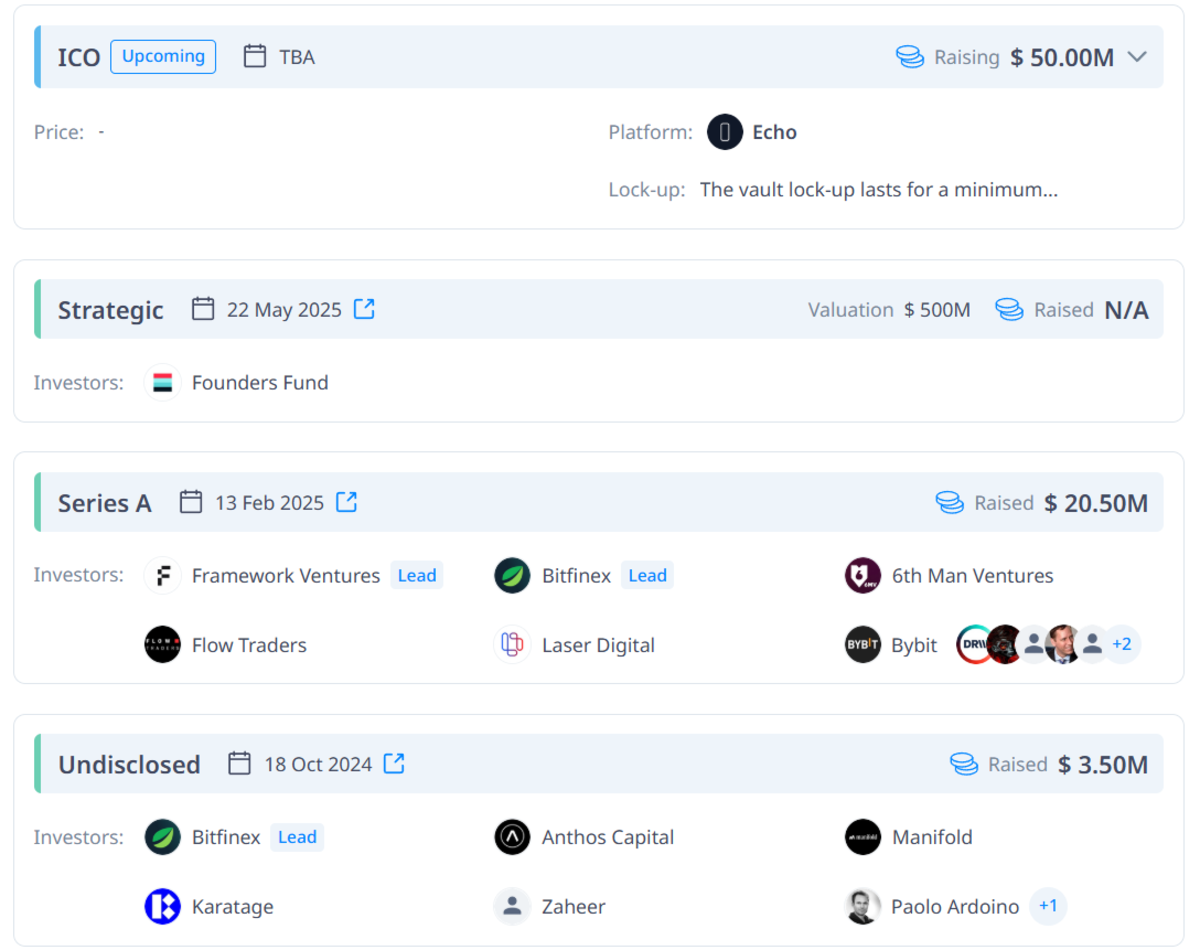This screenshot has height=950, width=1200.
Task: Click the Bybit logo
Action: point(863,645)
